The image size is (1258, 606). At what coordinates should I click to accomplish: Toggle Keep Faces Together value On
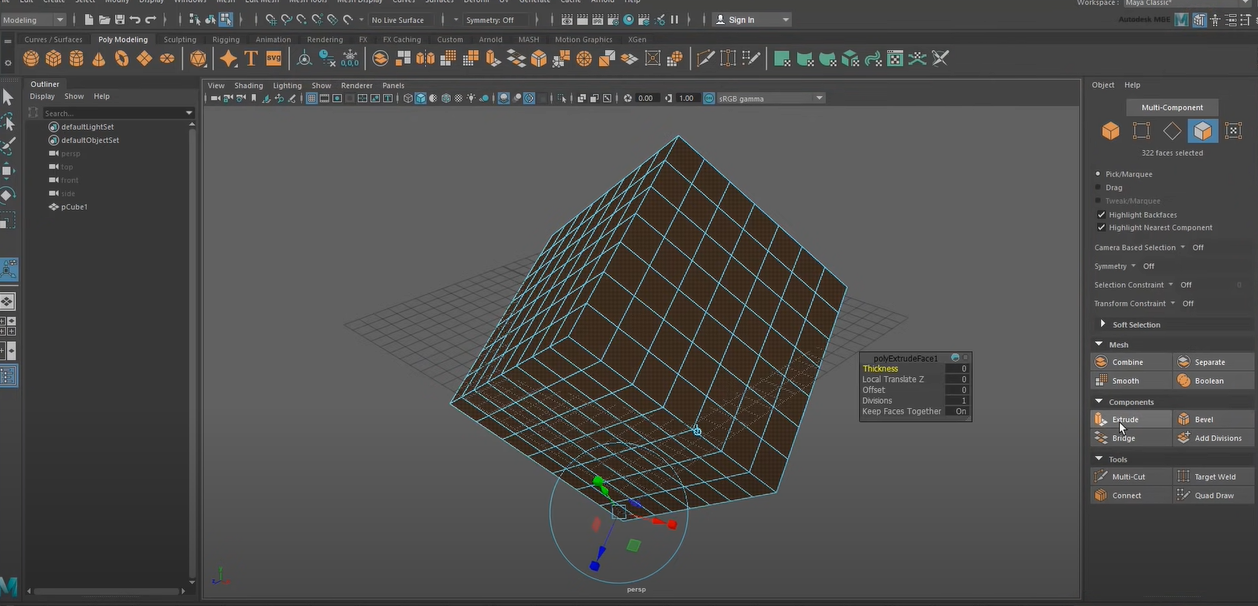[x=960, y=411]
